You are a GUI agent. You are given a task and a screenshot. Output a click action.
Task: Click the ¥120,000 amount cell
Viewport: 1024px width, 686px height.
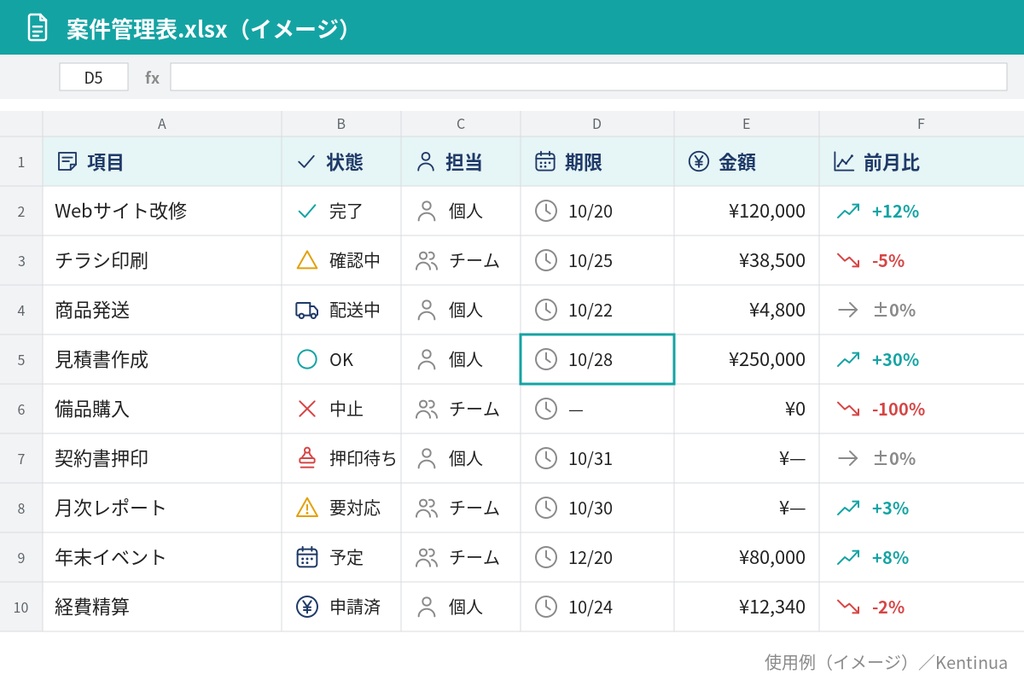746,211
